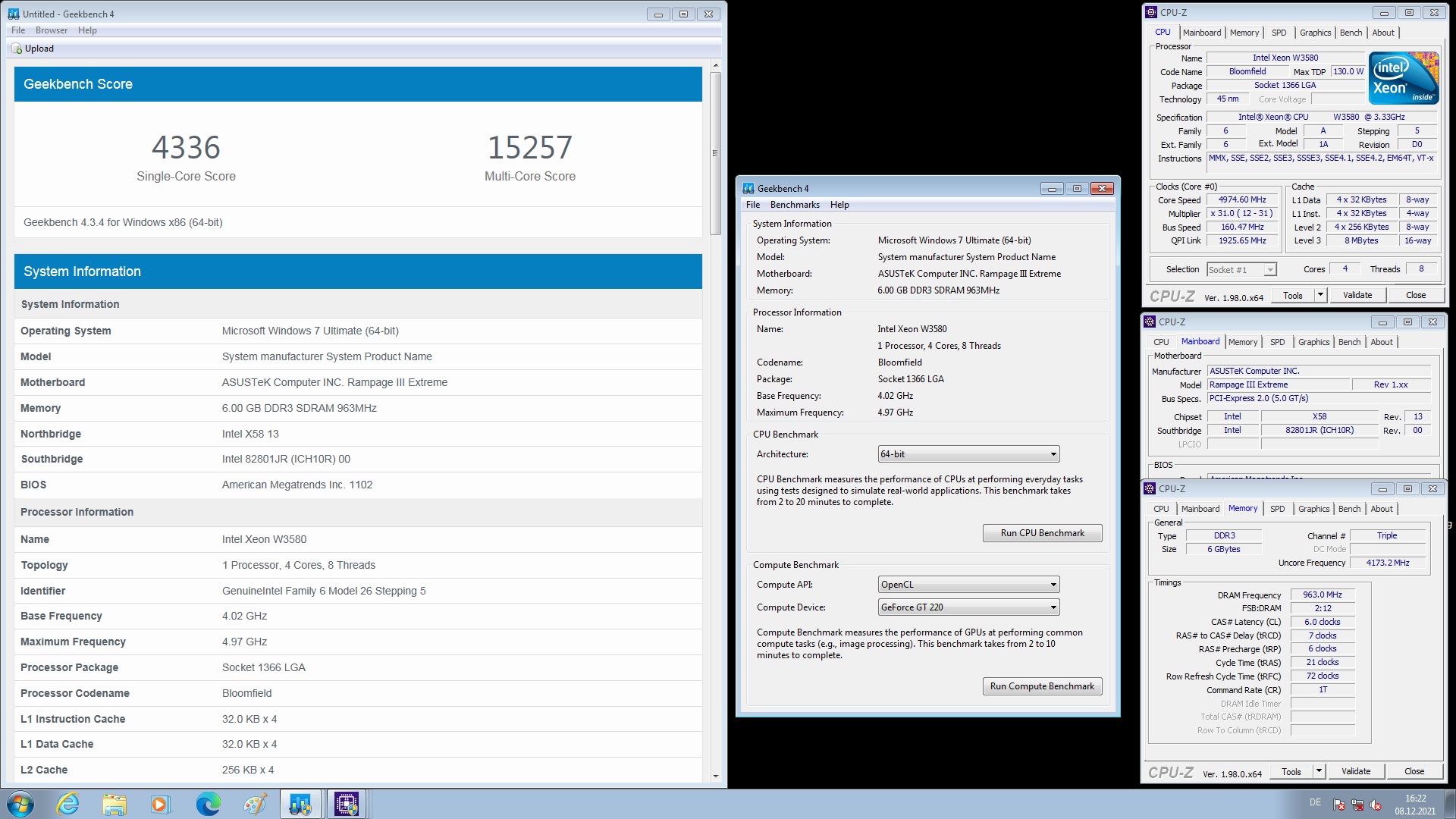
Task: Open the Architecture 64-bit dropdown
Action: click(968, 454)
